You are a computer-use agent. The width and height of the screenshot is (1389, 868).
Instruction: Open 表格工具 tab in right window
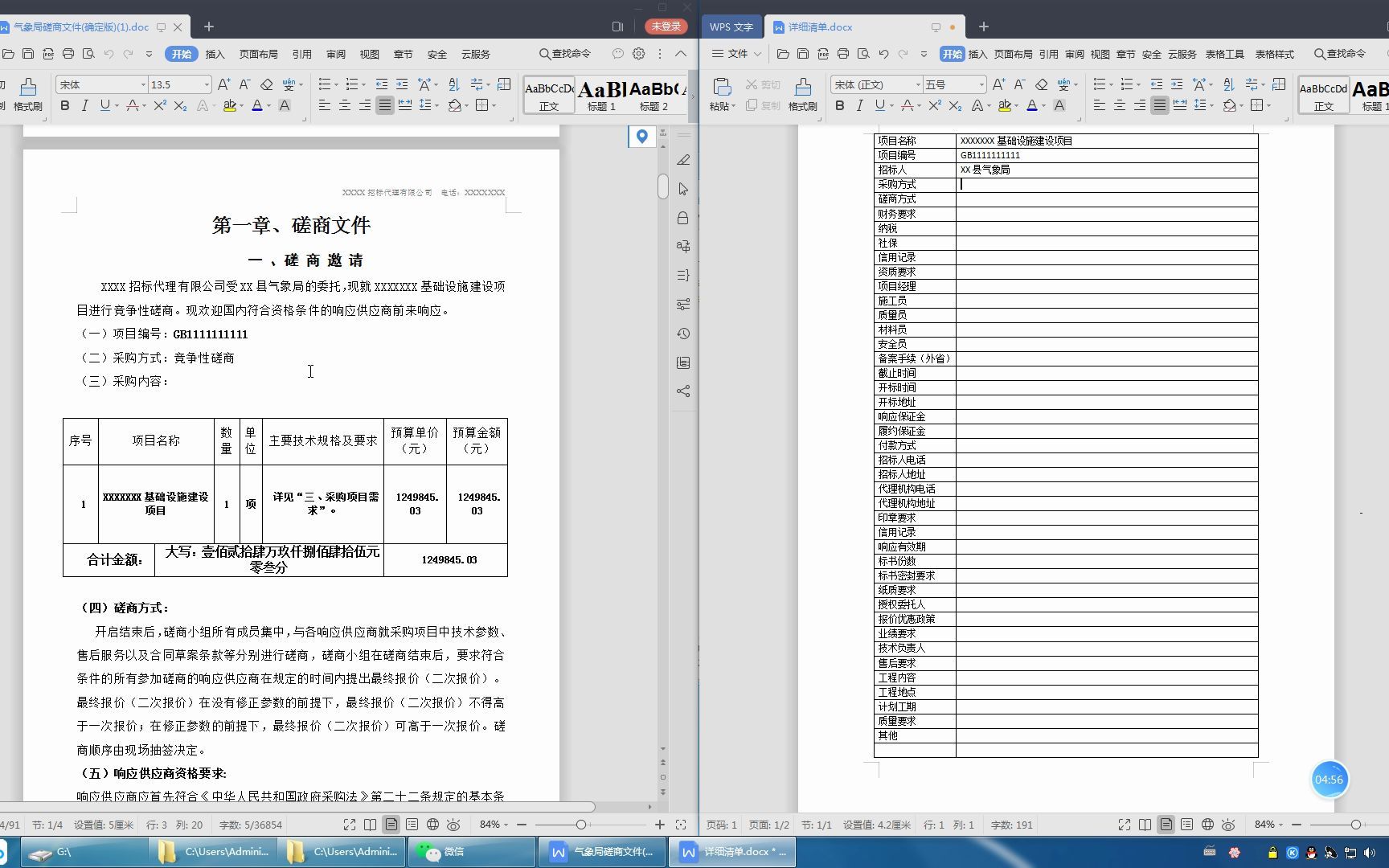click(x=1224, y=54)
